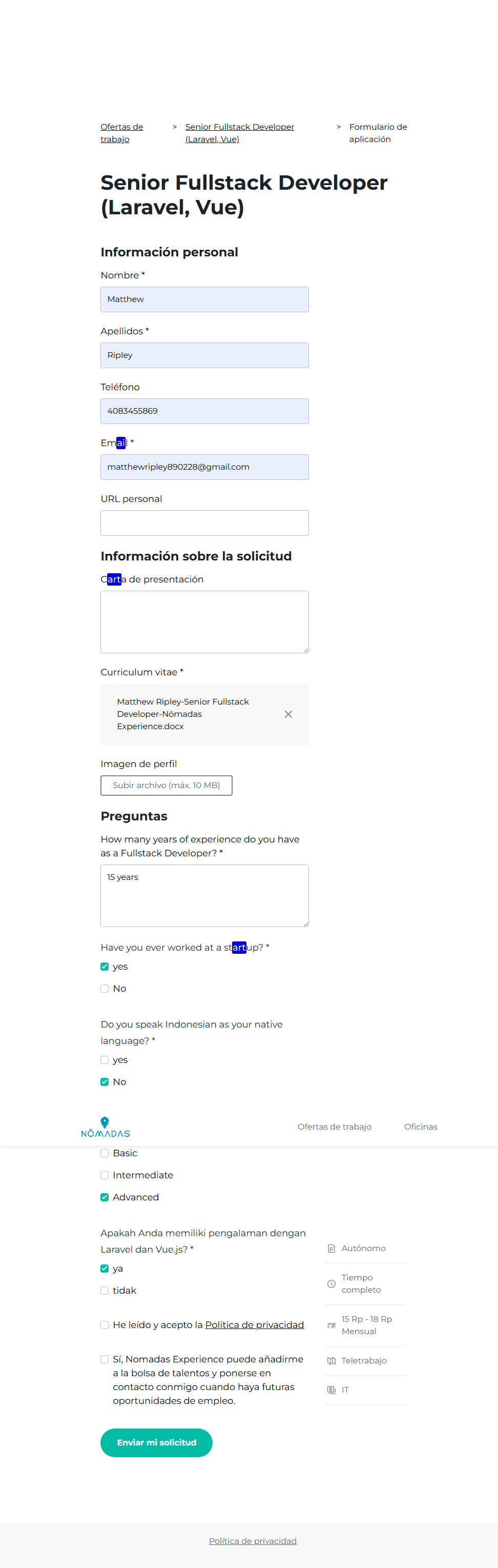Focus the Carta de presentación text area
The width and height of the screenshot is (498, 1568).
tap(204, 621)
